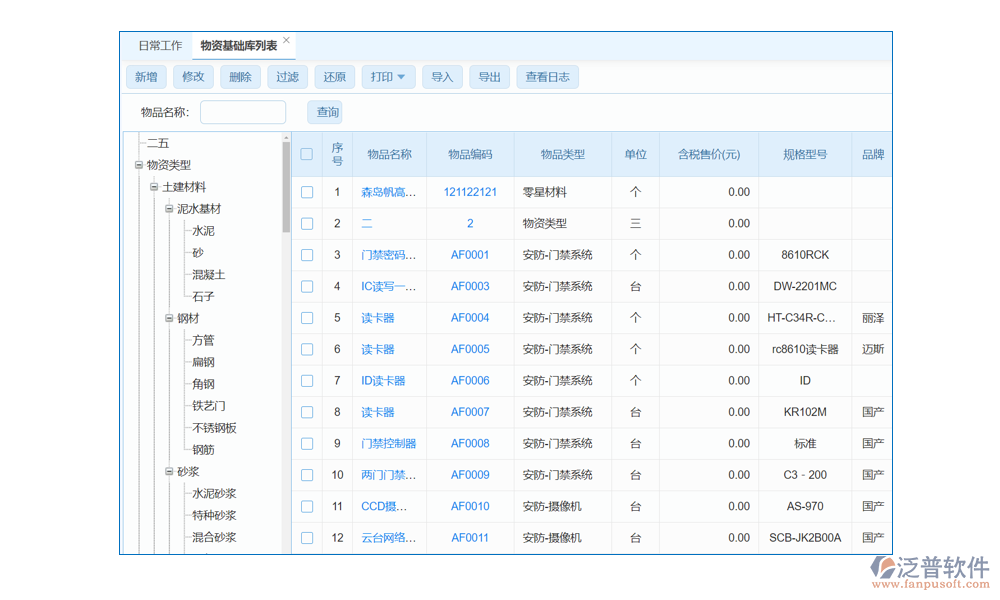Open the 打印 dropdown arrow

401,77
